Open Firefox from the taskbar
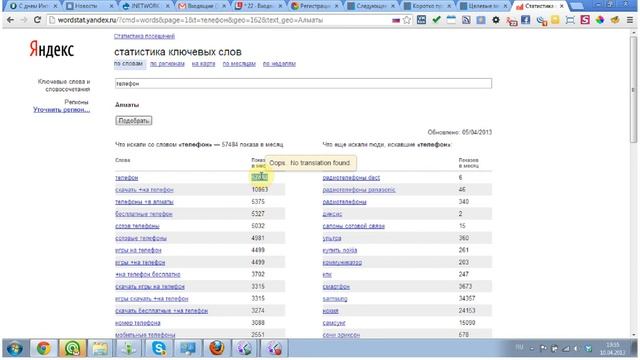640x360 pixels. [x=217, y=349]
